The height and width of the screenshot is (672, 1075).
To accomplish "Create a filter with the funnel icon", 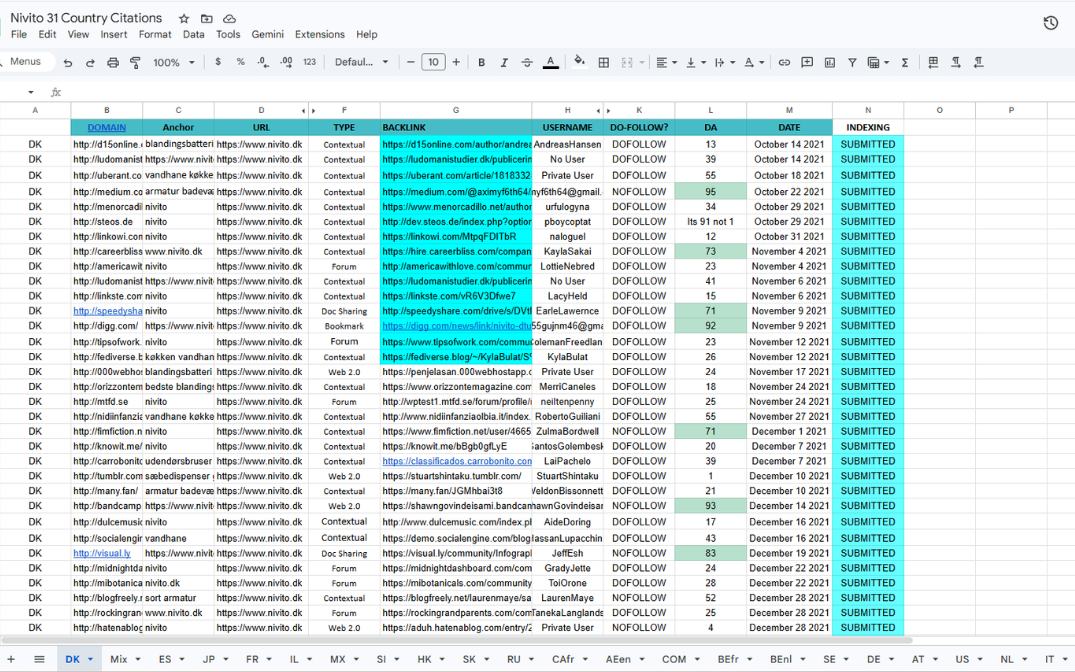I will pyautogui.click(x=852, y=62).
